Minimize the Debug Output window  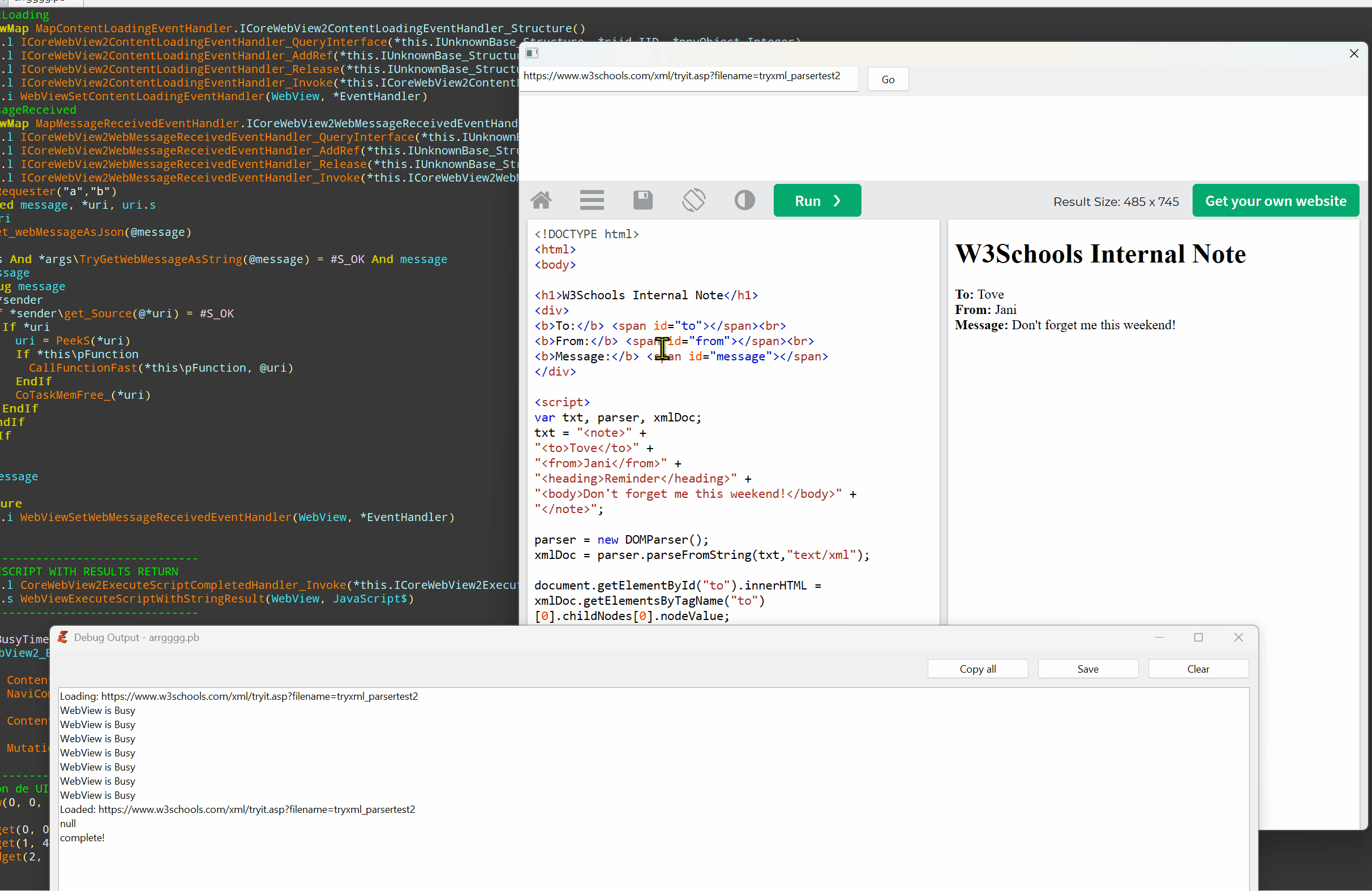tap(1159, 638)
